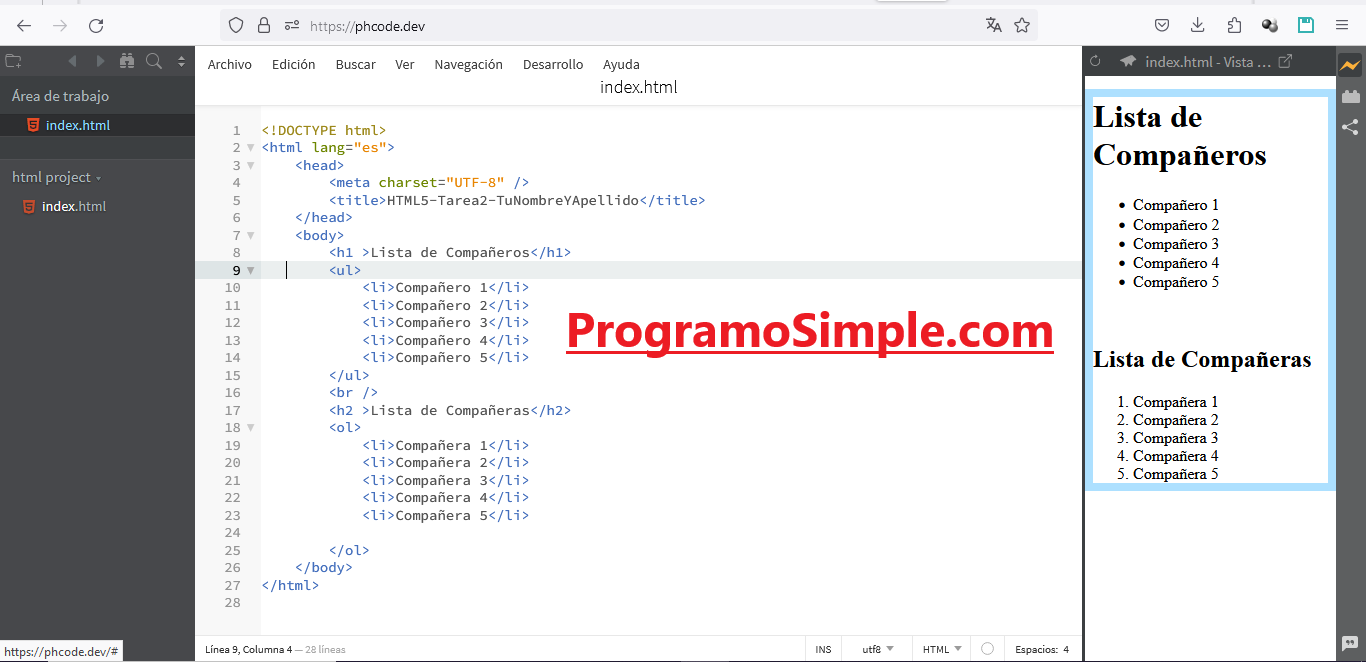Open the extension manager icon

click(1351, 96)
